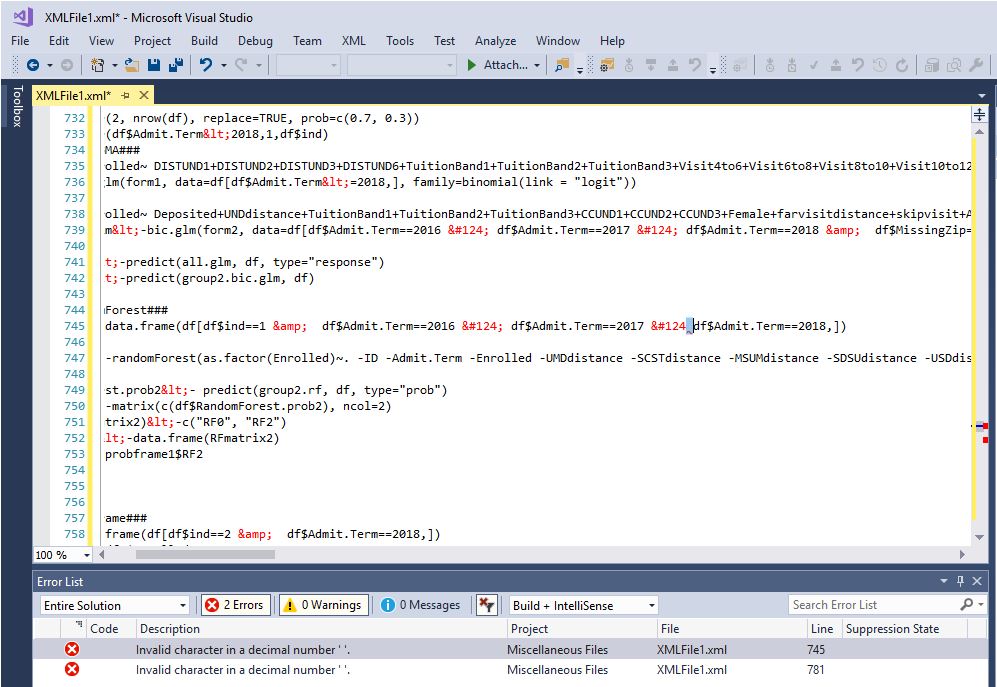Click the database icon in the toolbar
Screen dimensions: 997x687
click(x=932, y=65)
